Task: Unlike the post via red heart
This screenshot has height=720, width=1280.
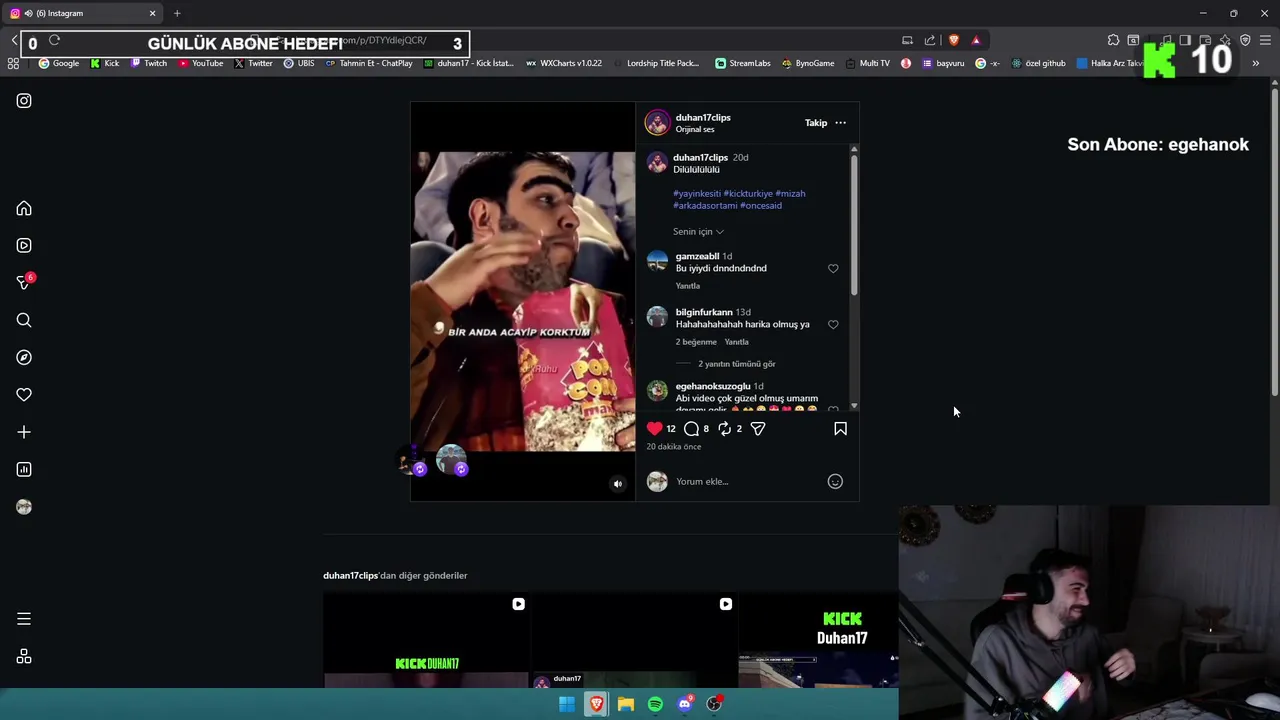Action: pyautogui.click(x=654, y=428)
